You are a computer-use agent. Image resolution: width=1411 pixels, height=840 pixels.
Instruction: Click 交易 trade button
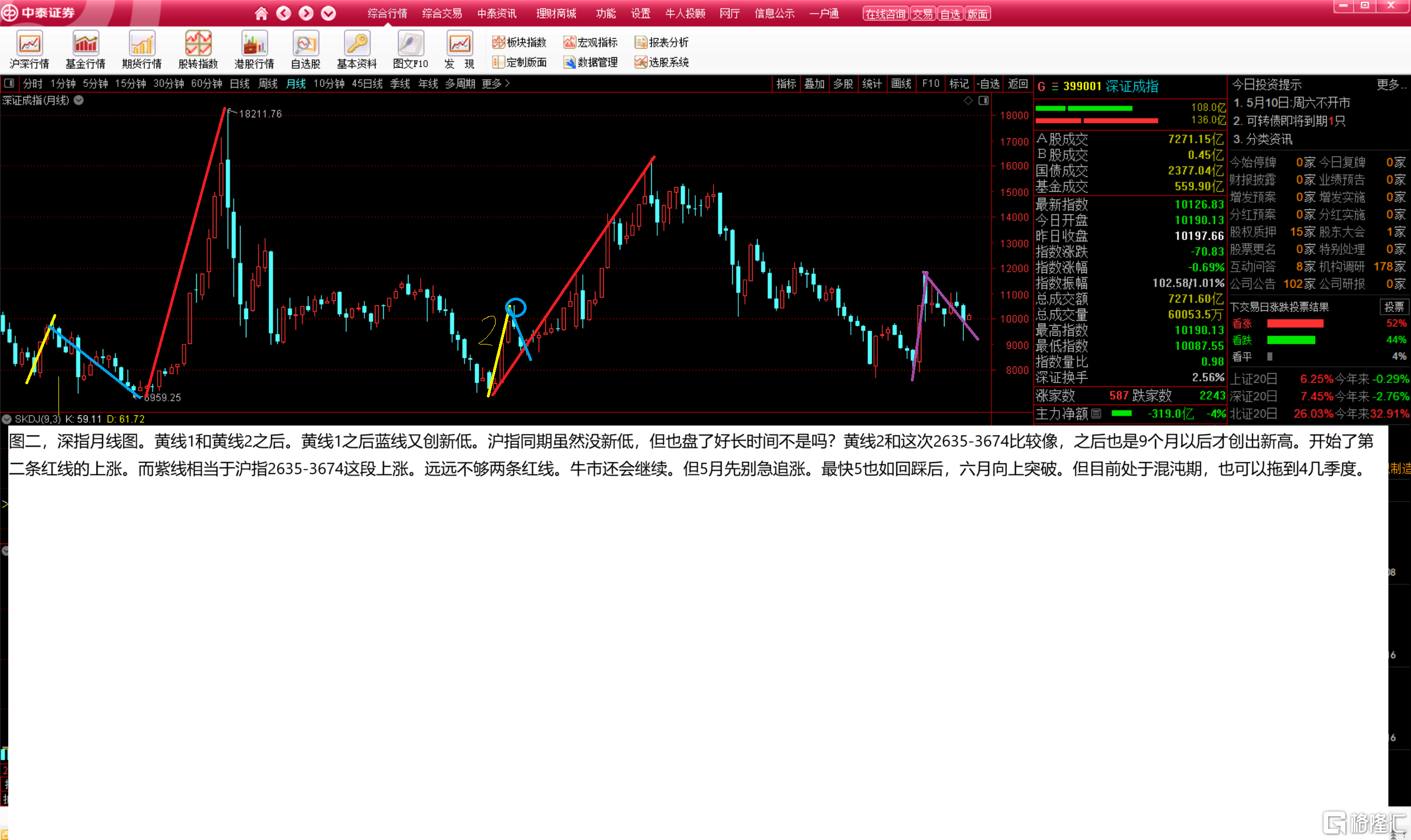tap(922, 14)
